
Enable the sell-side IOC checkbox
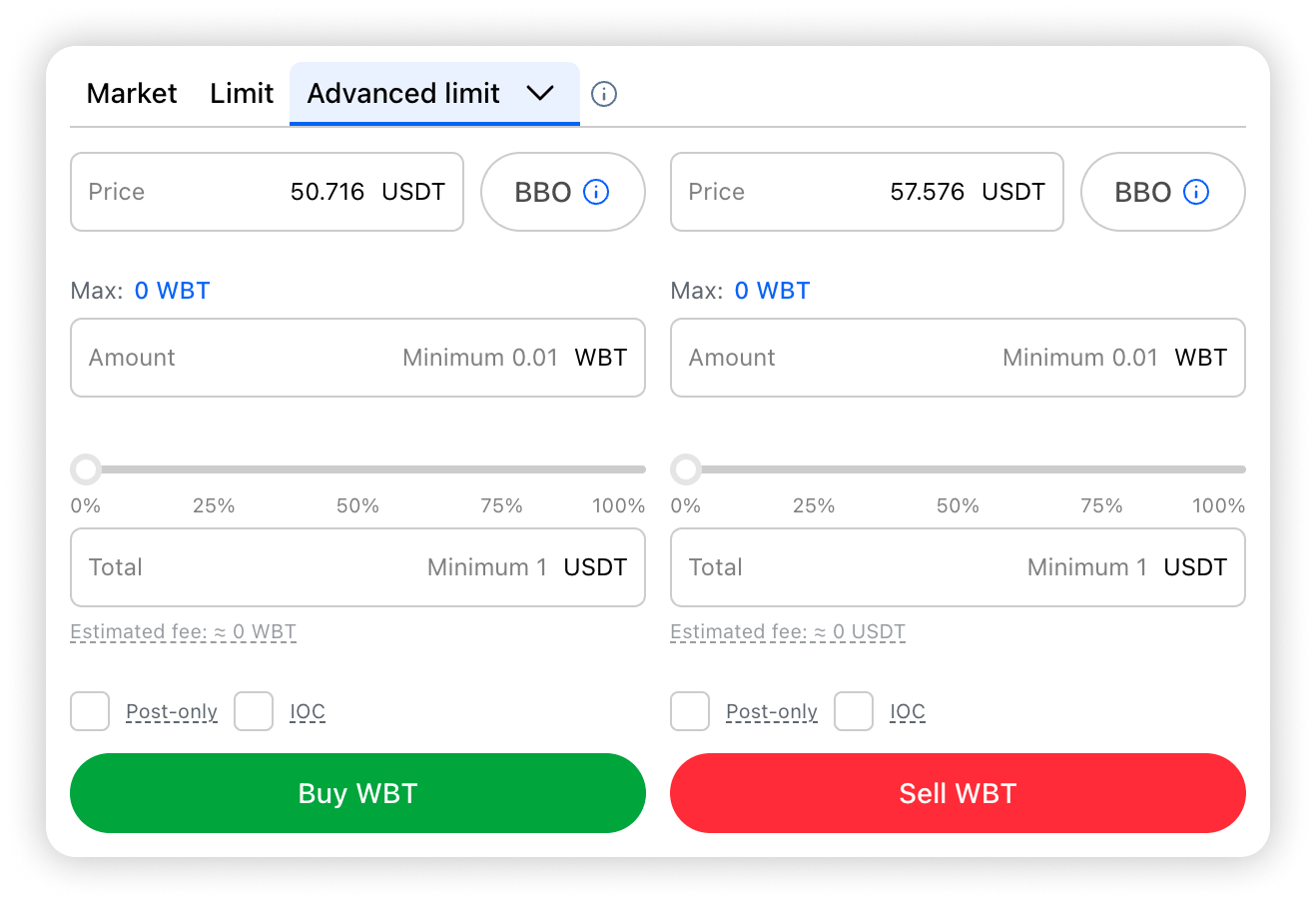[854, 711]
